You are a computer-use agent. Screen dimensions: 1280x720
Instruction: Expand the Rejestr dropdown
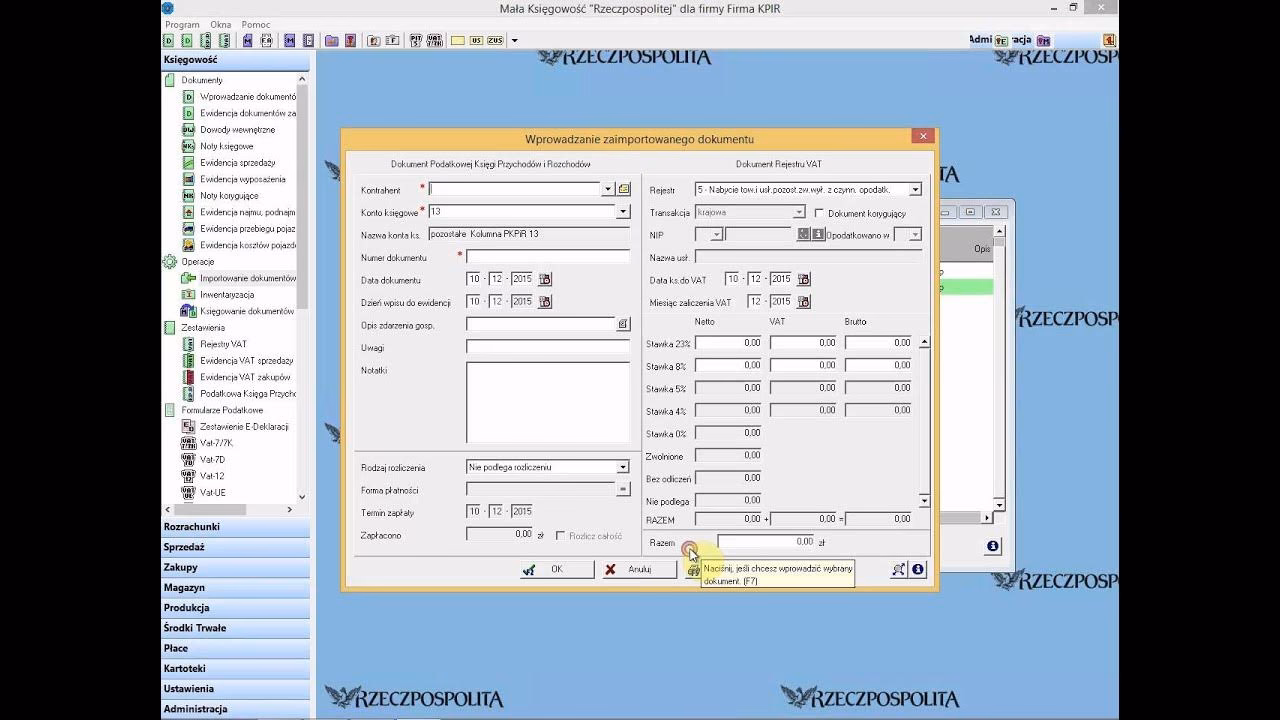tap(915, 189)
